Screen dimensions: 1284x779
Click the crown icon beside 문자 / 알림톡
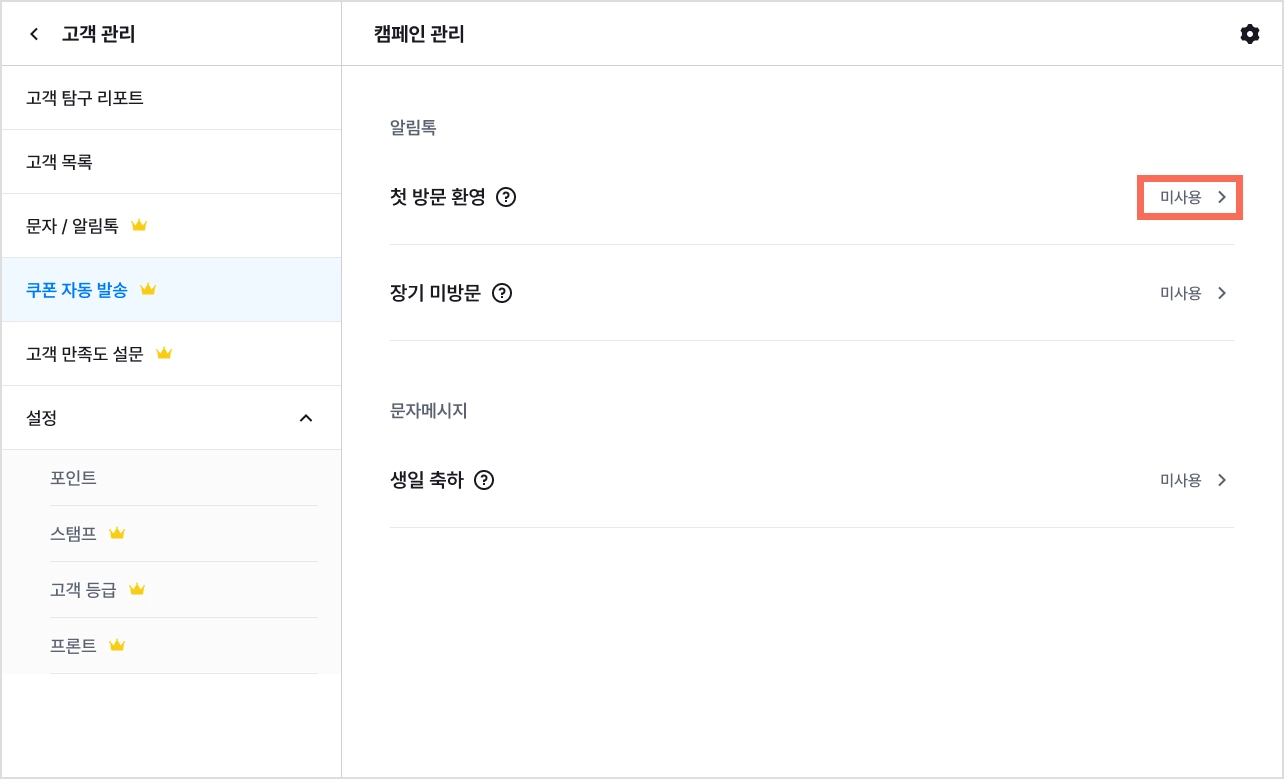coord(139,225)
